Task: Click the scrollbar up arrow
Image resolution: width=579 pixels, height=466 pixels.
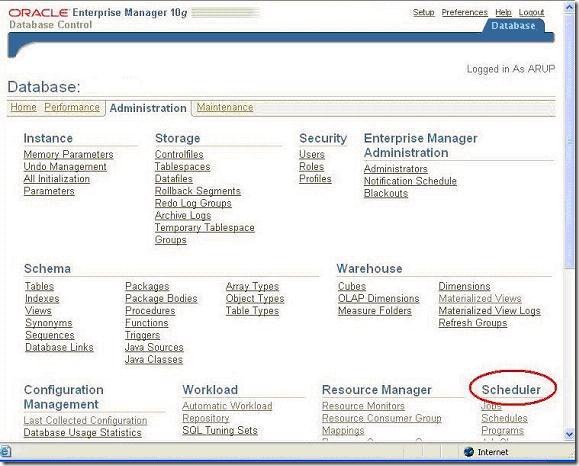Action: 569,8
